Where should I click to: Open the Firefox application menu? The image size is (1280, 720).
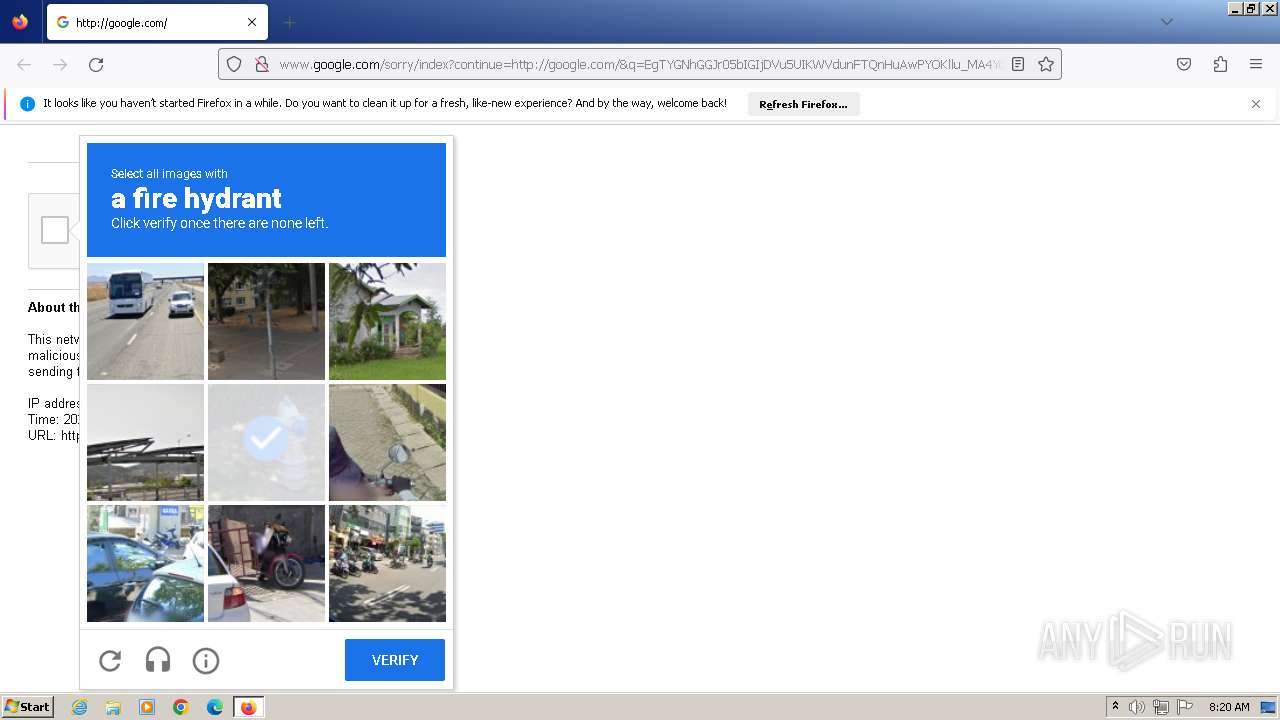tap(1256, 64)
